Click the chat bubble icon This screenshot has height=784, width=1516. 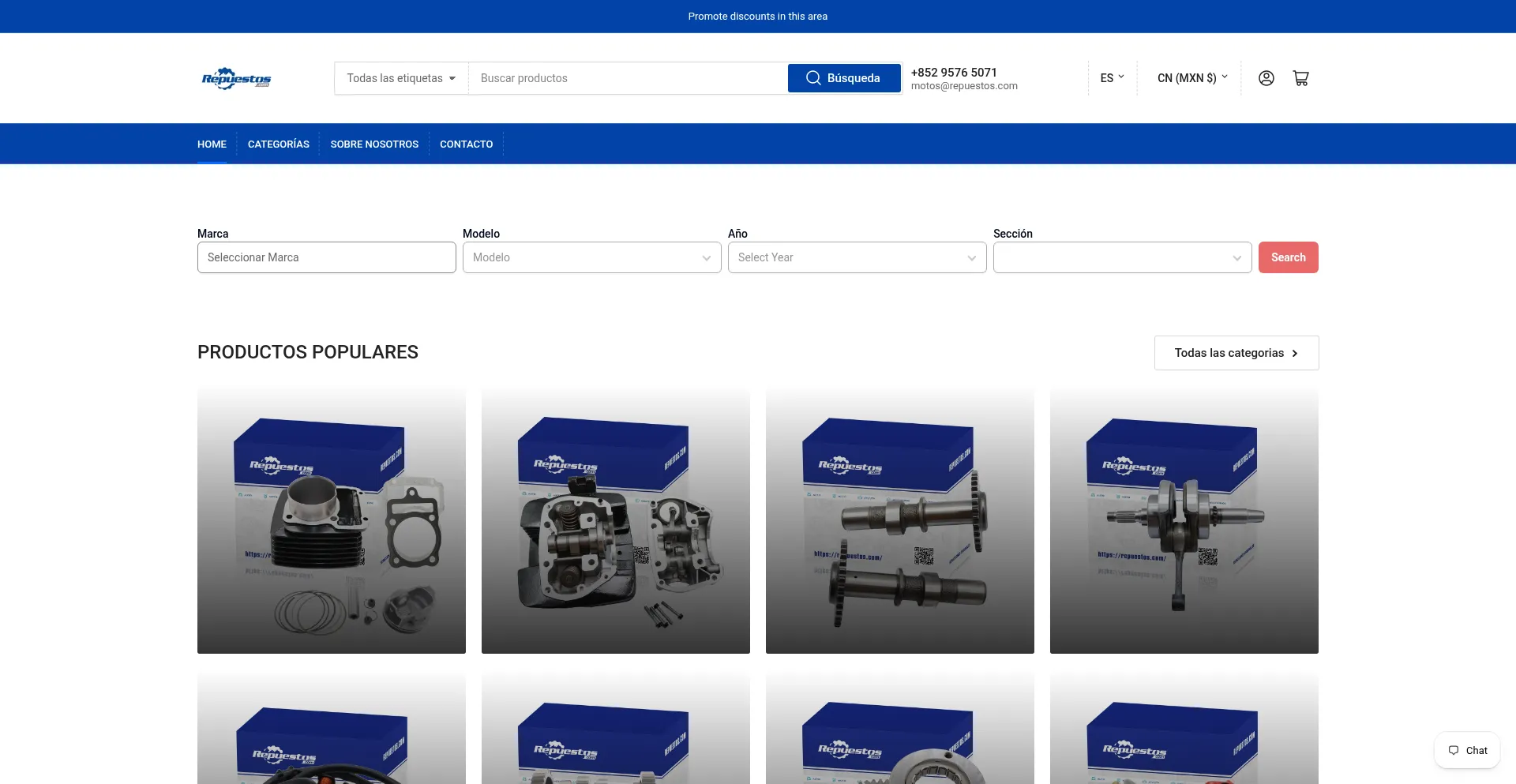pos(1454,751)
